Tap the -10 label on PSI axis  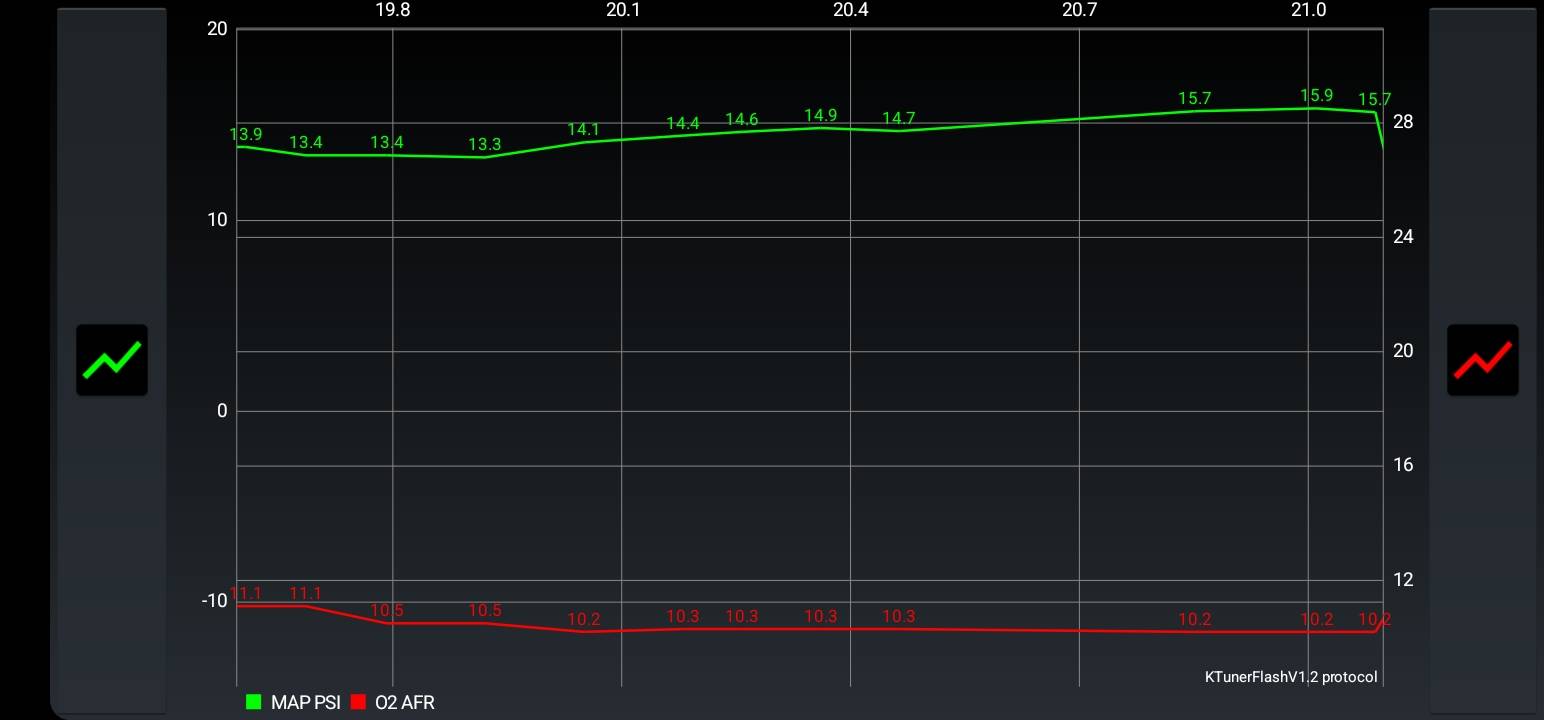[x=215, y=601]
